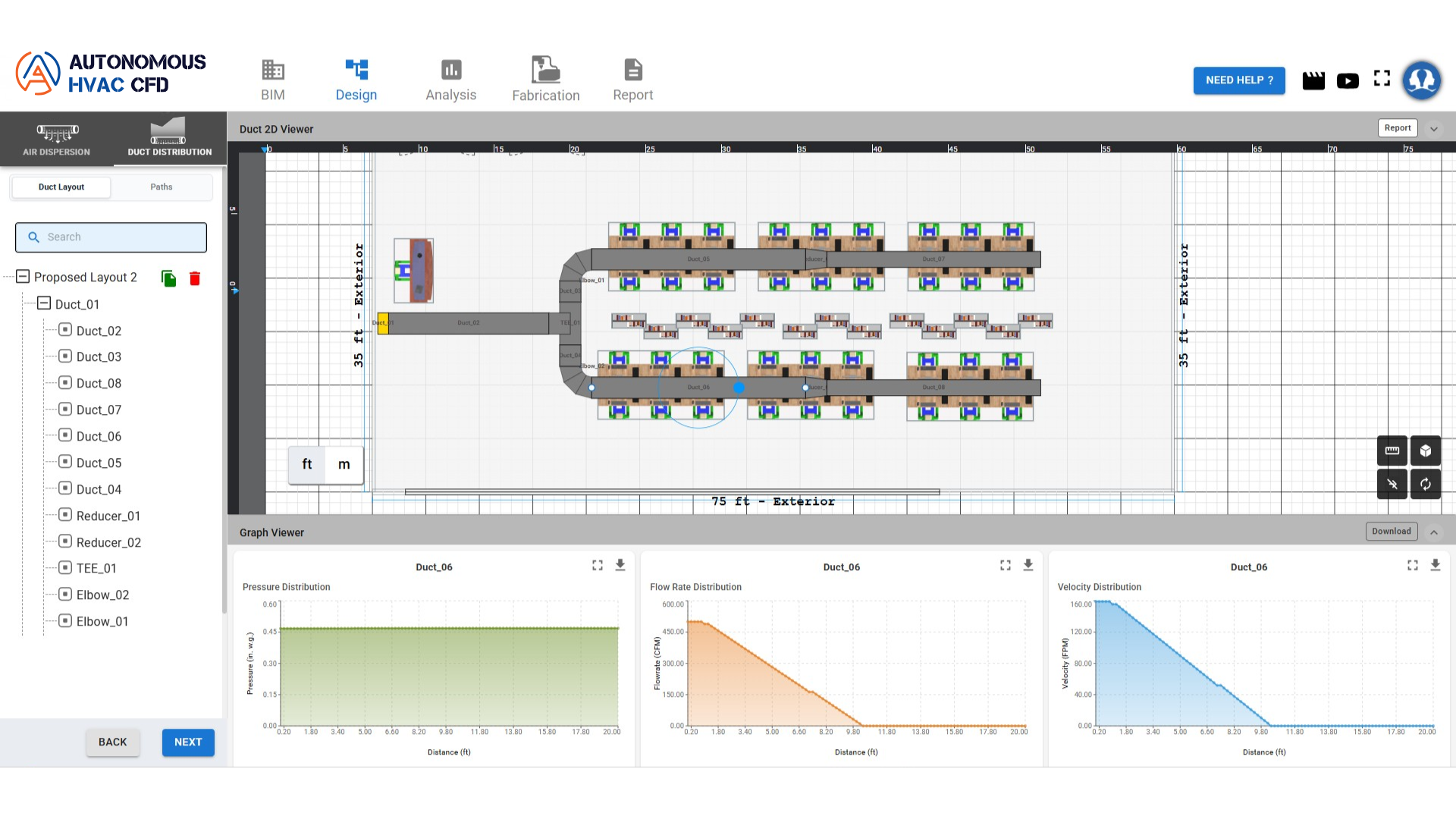Select the ruler measure tool
This screenshot has width=1456, height=819.
(x=1392, y=450)
